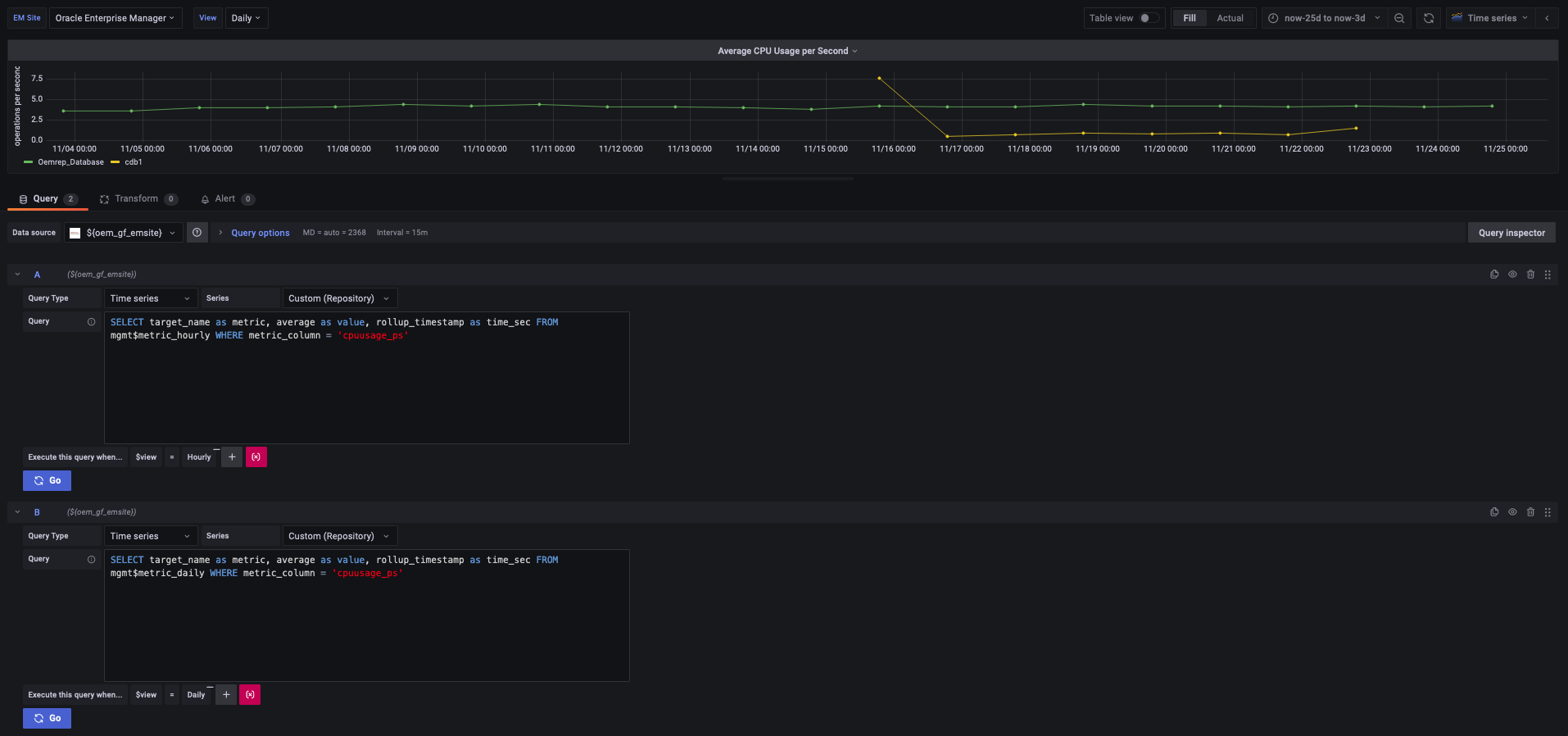Remove condition with red (x) in query A
This screenshot has width=1568, height=736.
point(256,457)
